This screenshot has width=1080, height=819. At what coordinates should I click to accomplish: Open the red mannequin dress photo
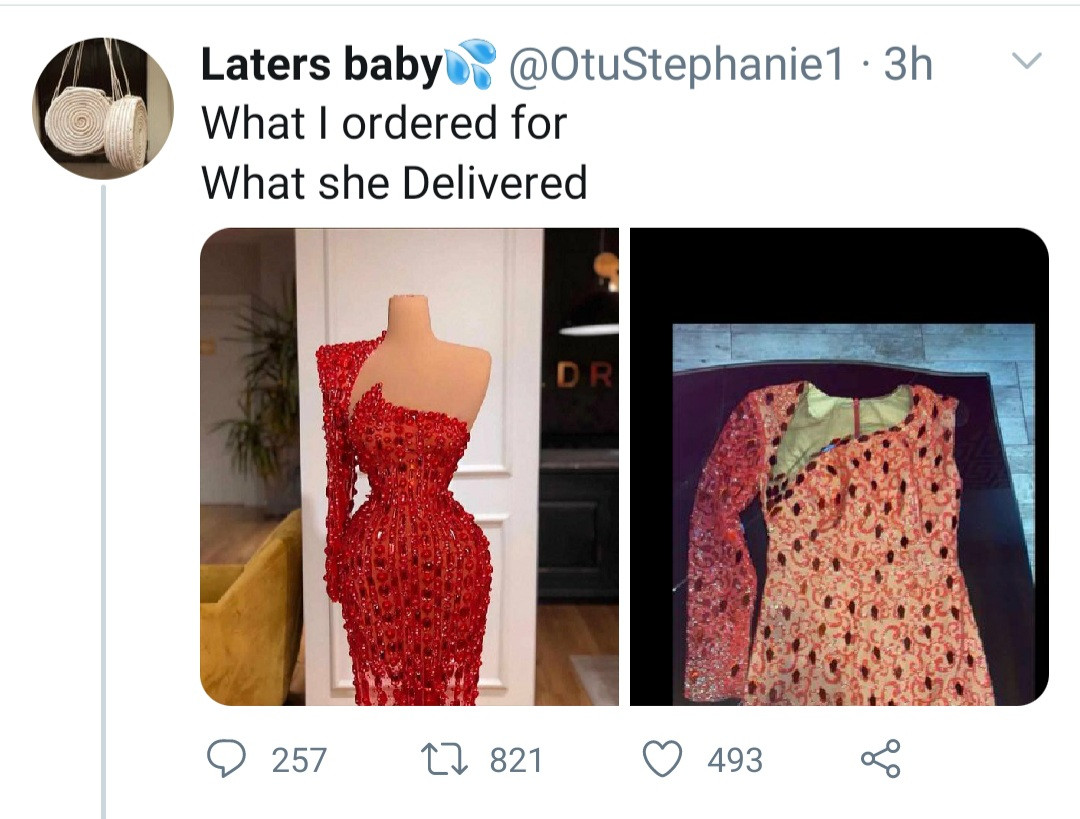[409, 466]
